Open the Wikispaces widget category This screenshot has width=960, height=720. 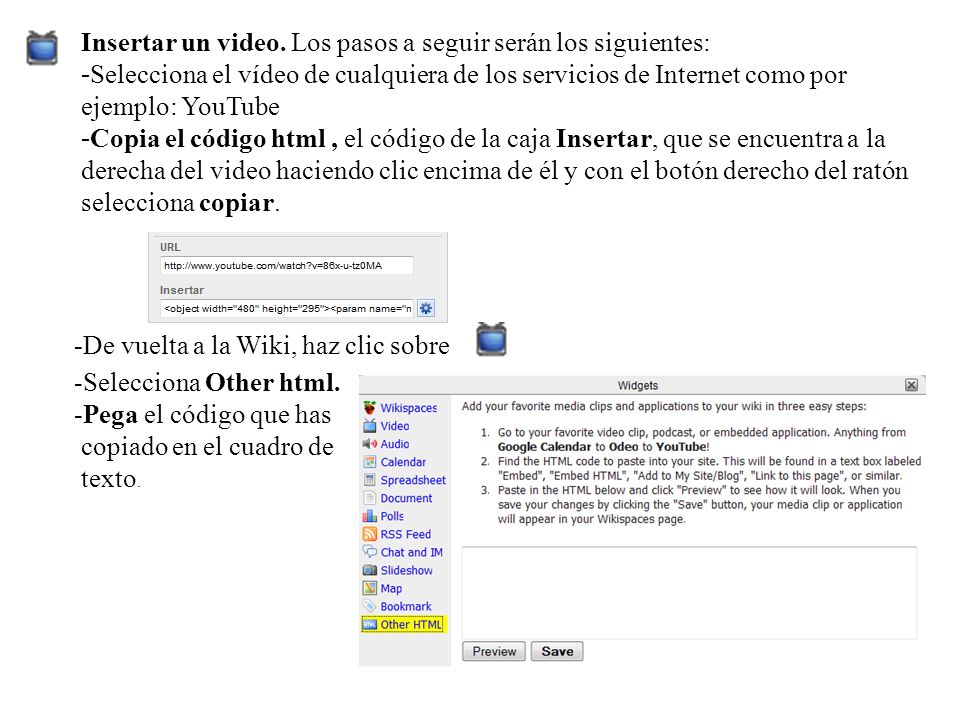point(408,408)
